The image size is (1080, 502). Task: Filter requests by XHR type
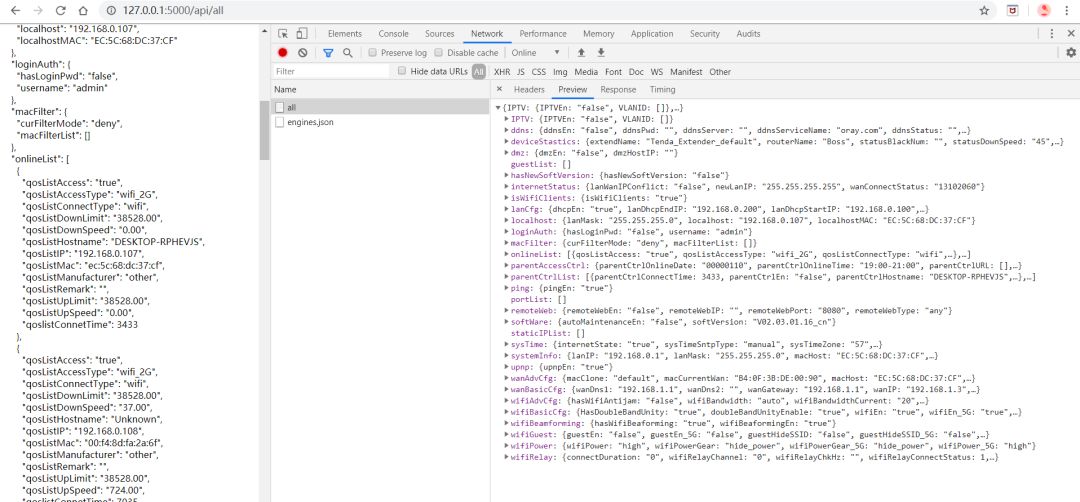click(x=502, y=72)
